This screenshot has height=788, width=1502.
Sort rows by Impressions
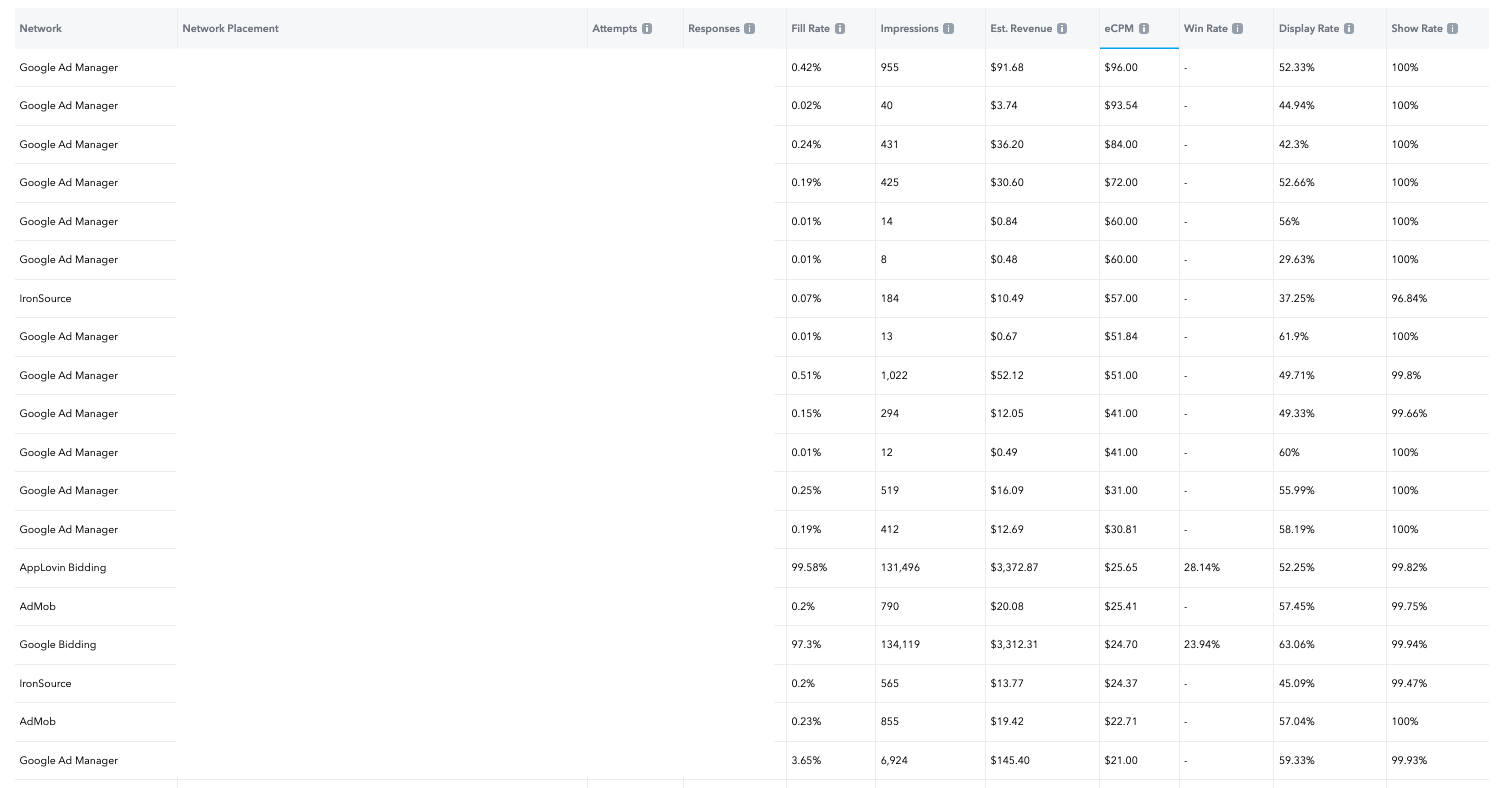pyautogui.click(x=911, y=28)
